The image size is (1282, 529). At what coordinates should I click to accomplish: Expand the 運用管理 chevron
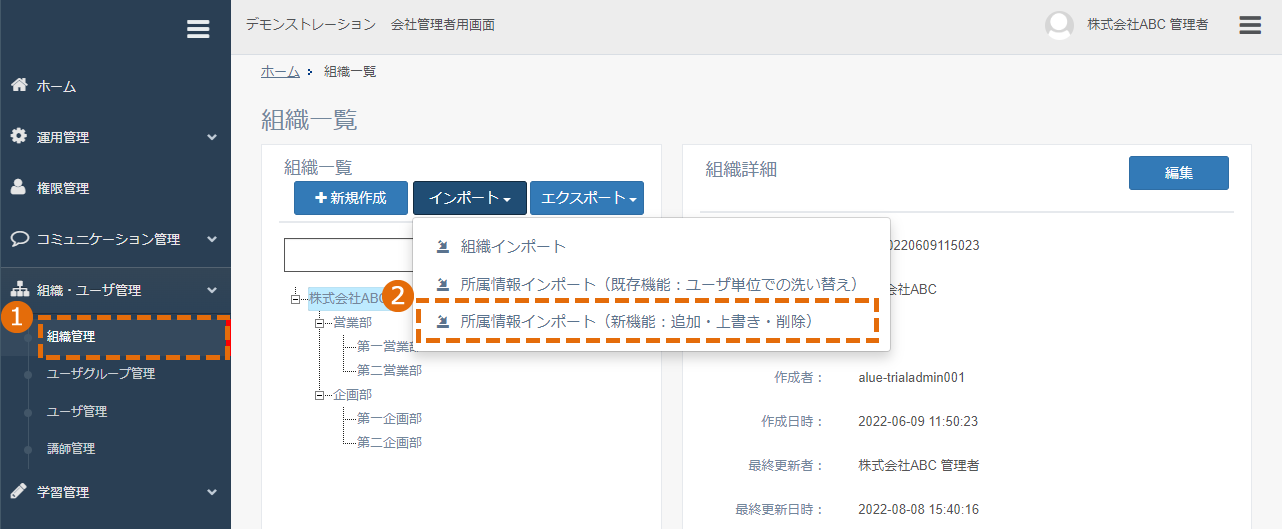(212, 137)
